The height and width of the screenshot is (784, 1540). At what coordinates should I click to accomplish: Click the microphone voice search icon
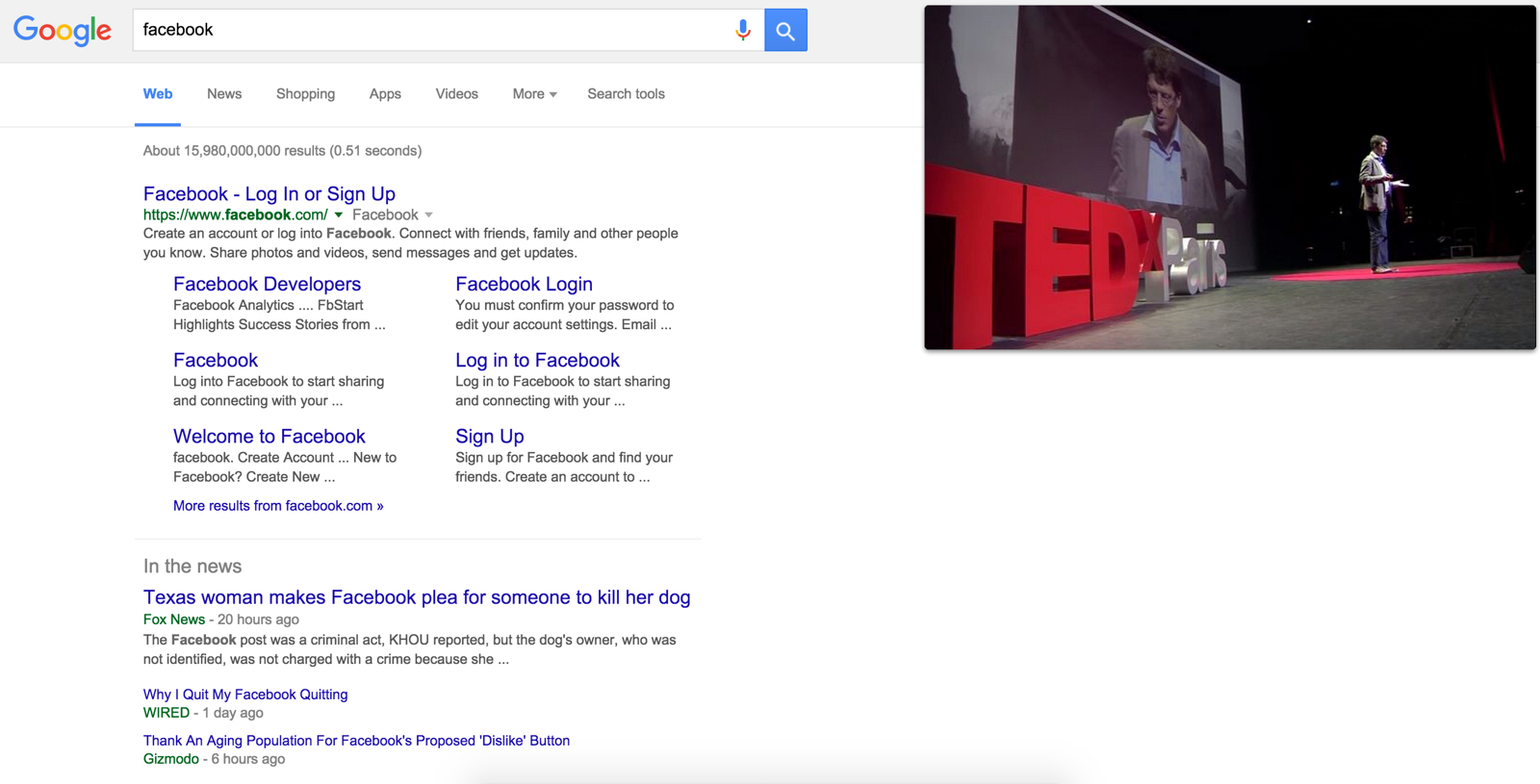[x=742, y=30]
